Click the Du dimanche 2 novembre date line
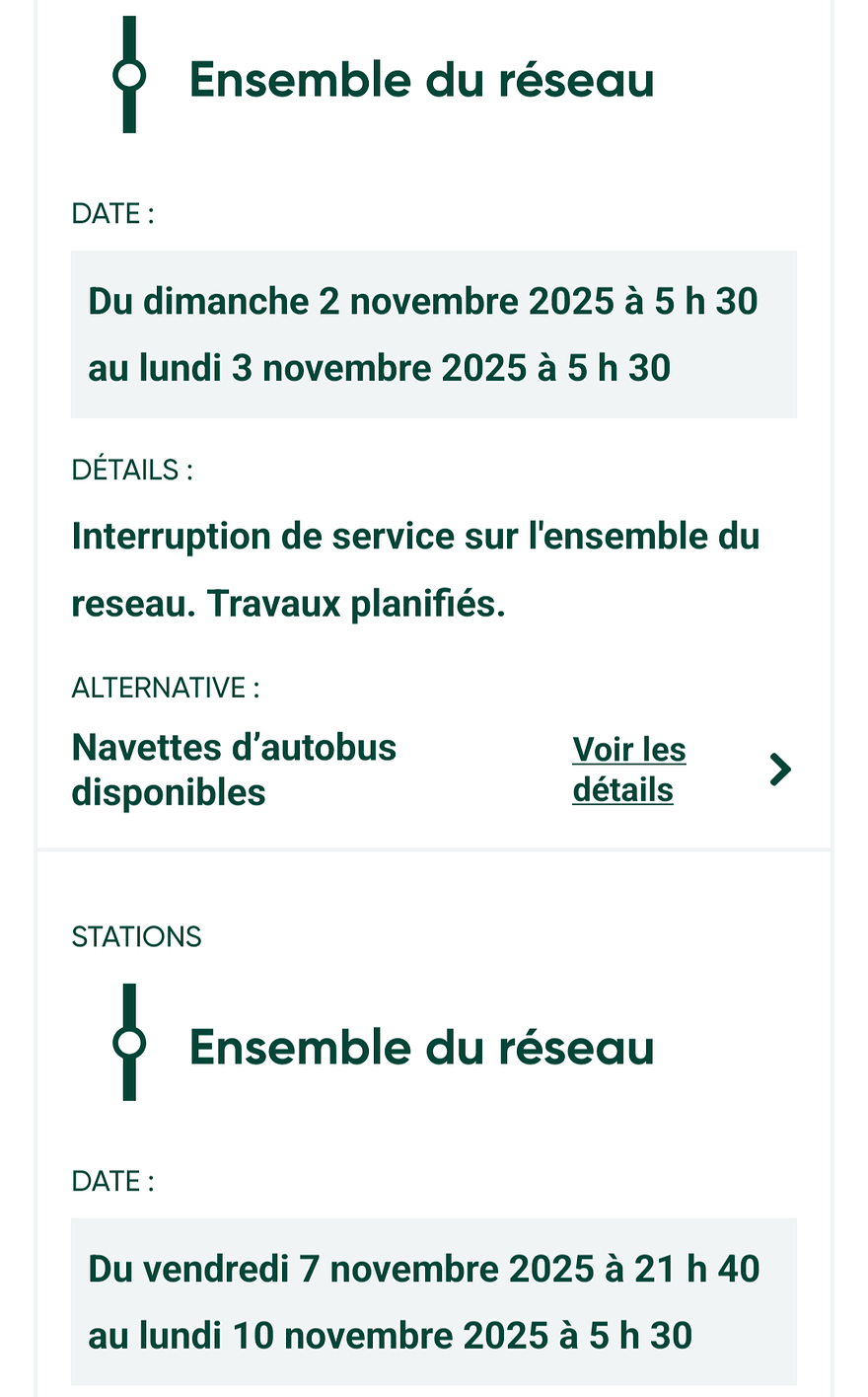The height and width of the screenshot is (1397, 868). [x=422, y=302]
